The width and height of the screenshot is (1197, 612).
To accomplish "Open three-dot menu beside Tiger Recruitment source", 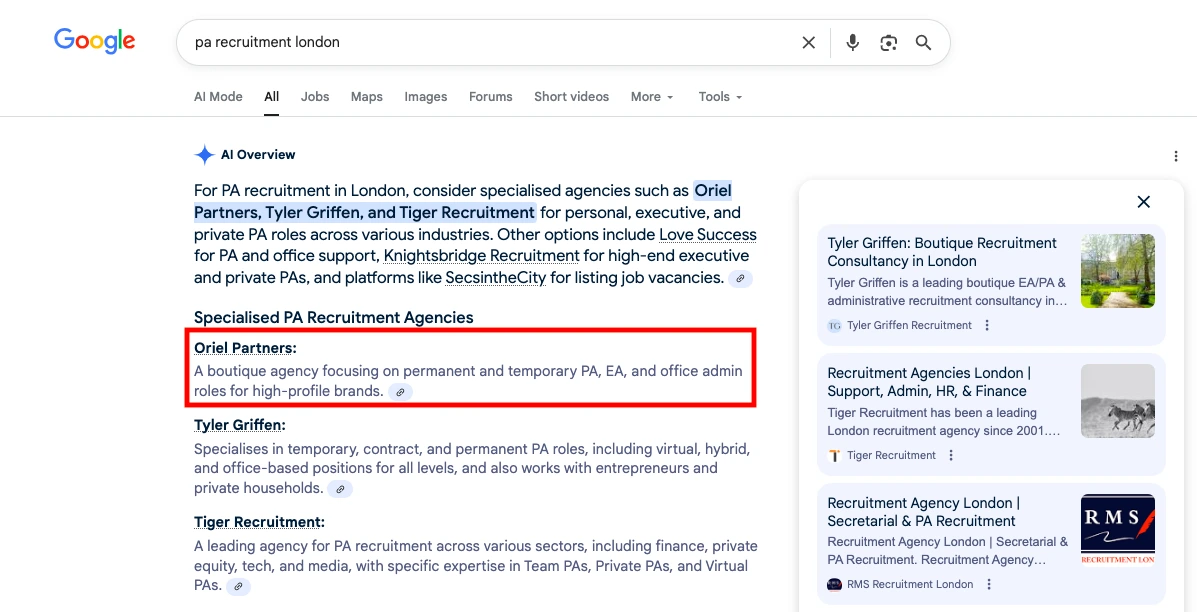I will (x=951, y=455).
